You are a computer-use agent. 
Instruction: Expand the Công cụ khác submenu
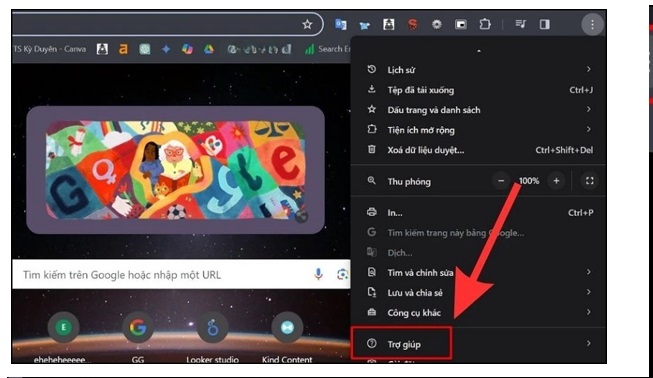coord(479,312)
